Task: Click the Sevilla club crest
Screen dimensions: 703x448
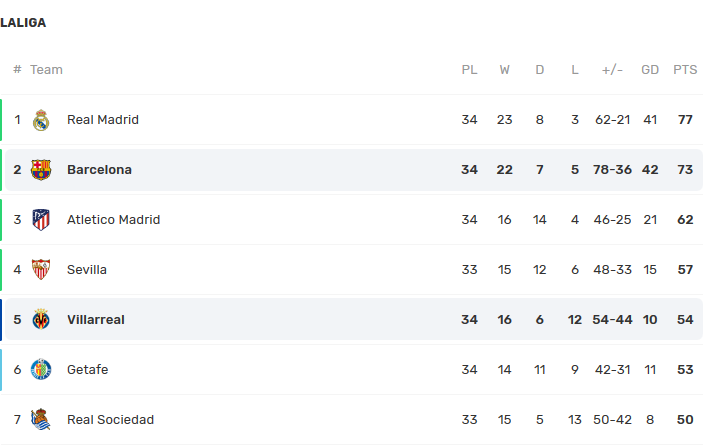Action: click(41, 270)
